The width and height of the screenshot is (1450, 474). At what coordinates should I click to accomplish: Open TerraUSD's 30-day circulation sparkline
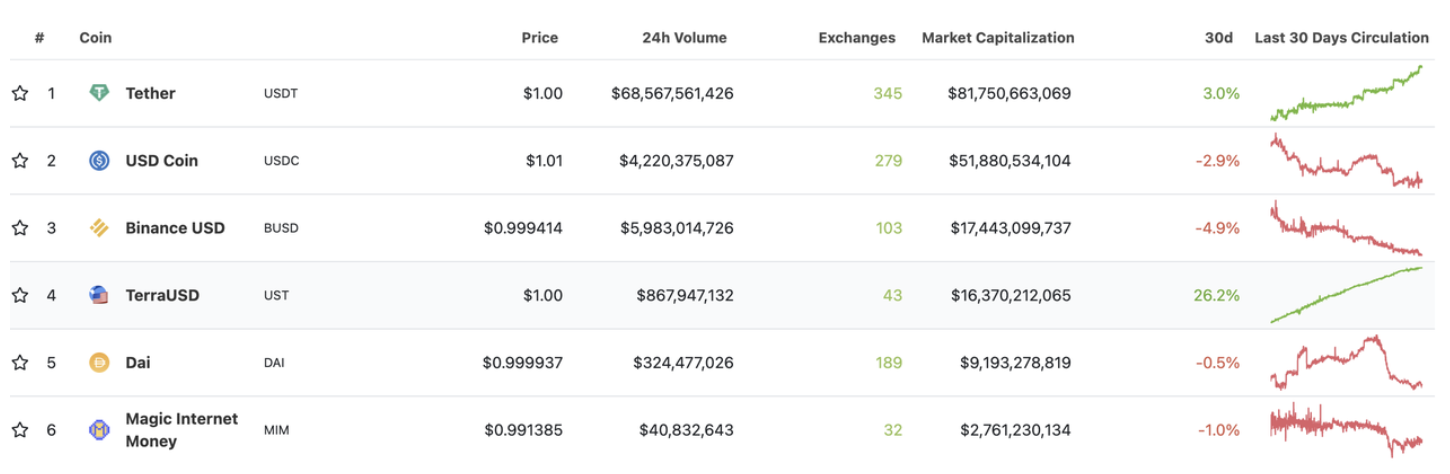pyautogui.click(x=1346, y=295)
